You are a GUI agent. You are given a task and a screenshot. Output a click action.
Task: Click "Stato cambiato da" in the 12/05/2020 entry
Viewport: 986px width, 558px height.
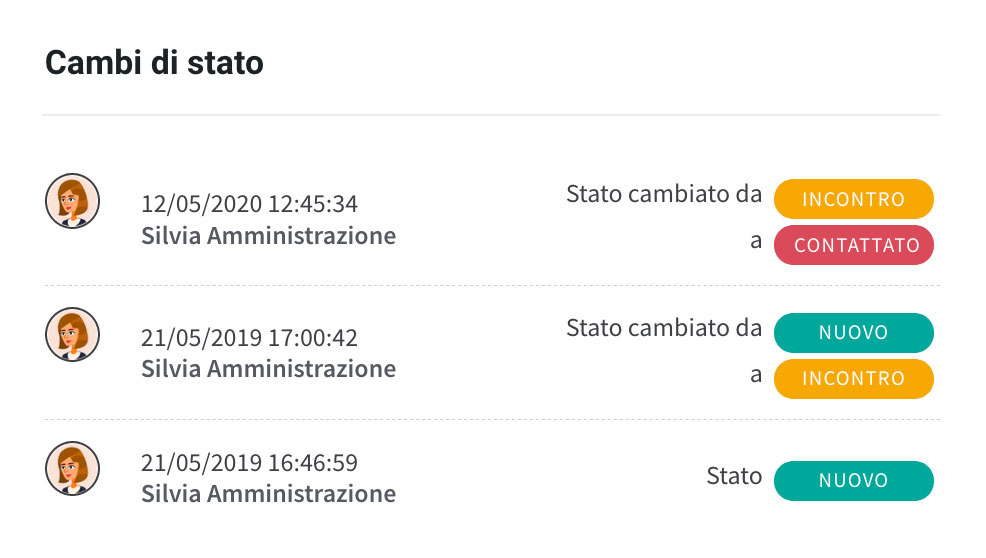click(664, 193)
